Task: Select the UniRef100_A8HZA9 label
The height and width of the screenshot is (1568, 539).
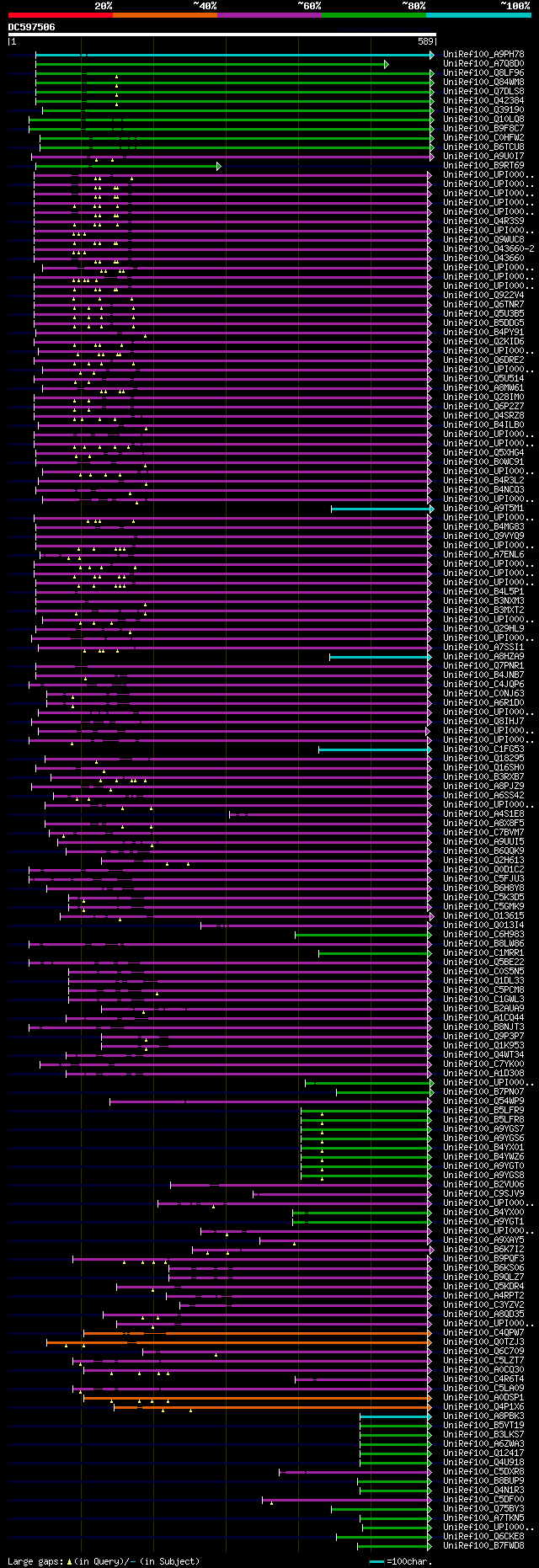Action: (483, 656)
